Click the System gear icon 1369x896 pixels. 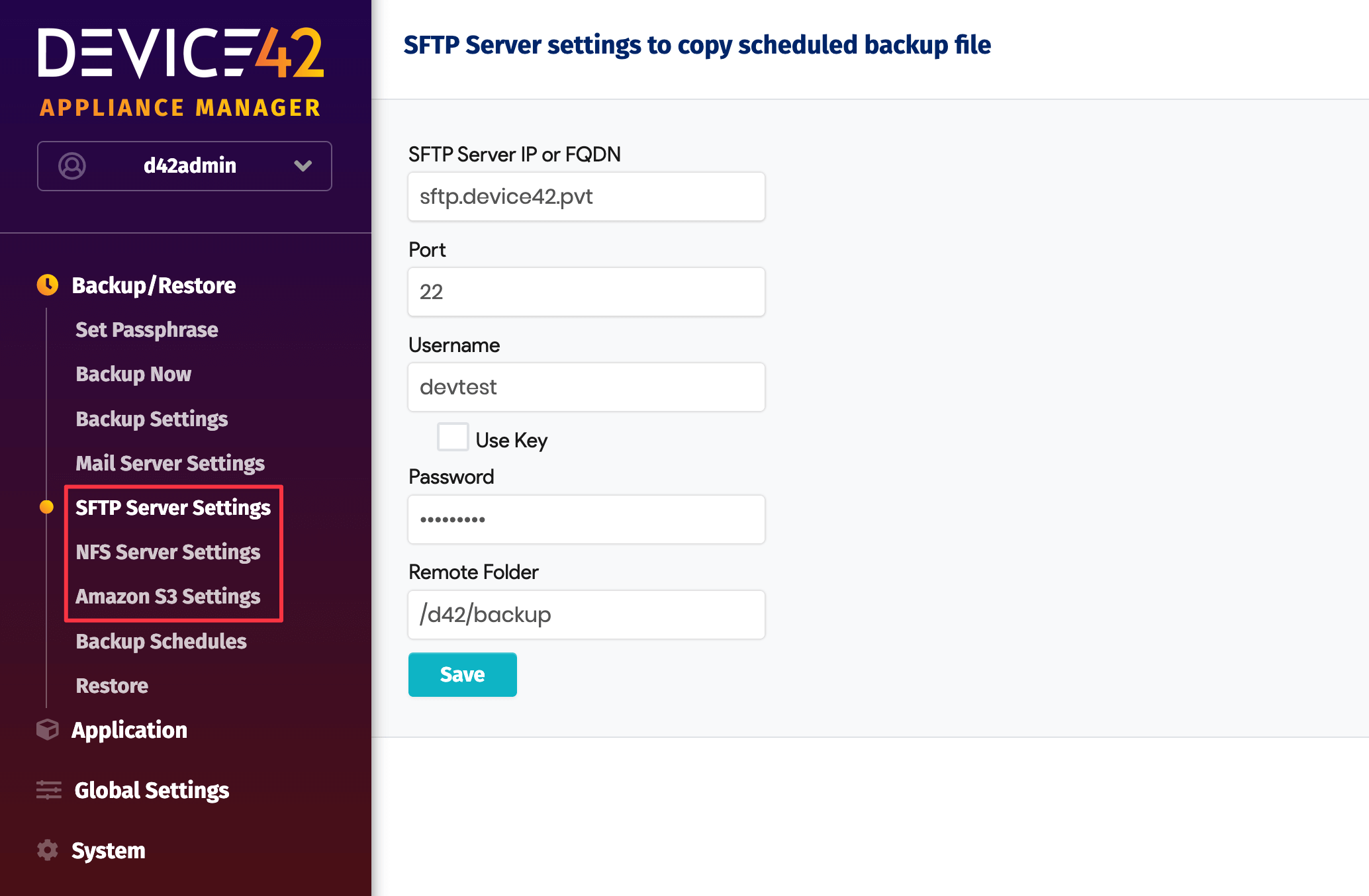48,850
